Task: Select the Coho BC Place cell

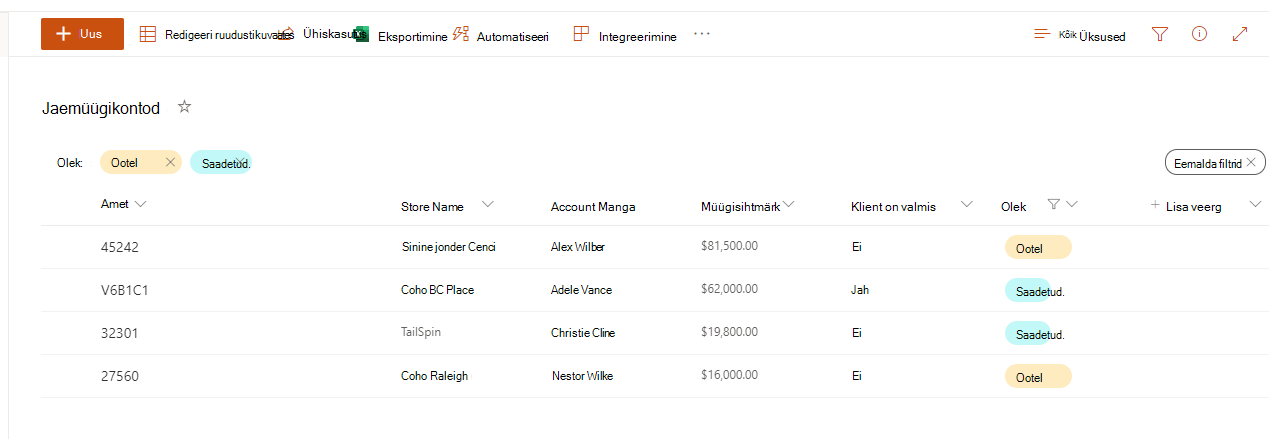Action: [x=438, y=290]
